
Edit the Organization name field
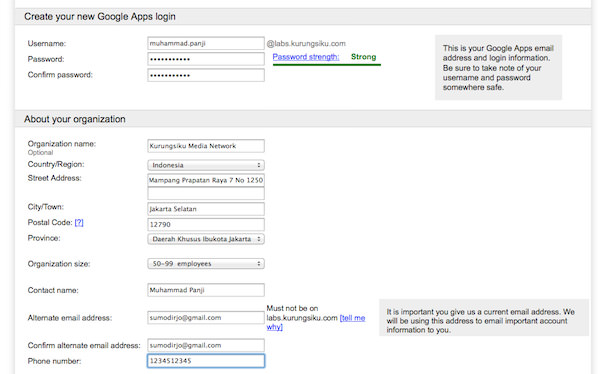coord(206,146)
